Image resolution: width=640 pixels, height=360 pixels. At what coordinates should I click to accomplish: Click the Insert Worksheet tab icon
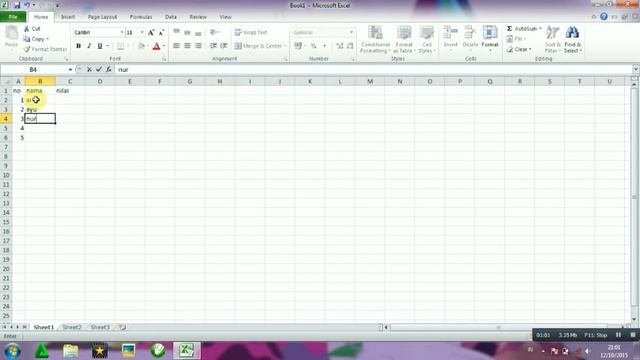pyautogui.click(x=122, y=327)
